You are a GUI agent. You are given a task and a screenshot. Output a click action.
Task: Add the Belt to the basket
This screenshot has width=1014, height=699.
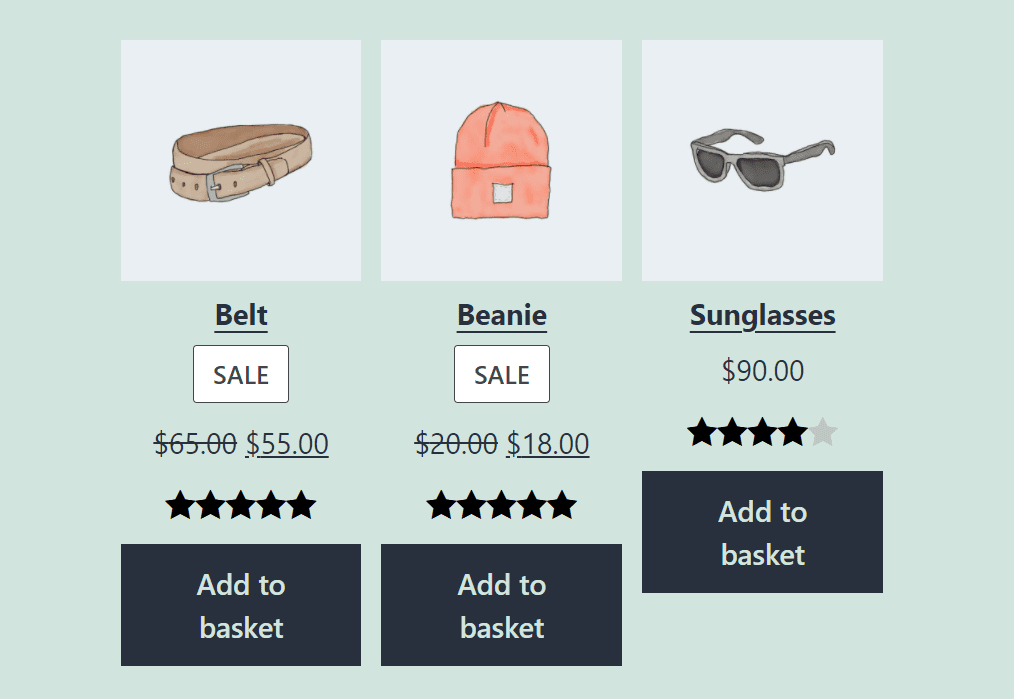point(240,605)
